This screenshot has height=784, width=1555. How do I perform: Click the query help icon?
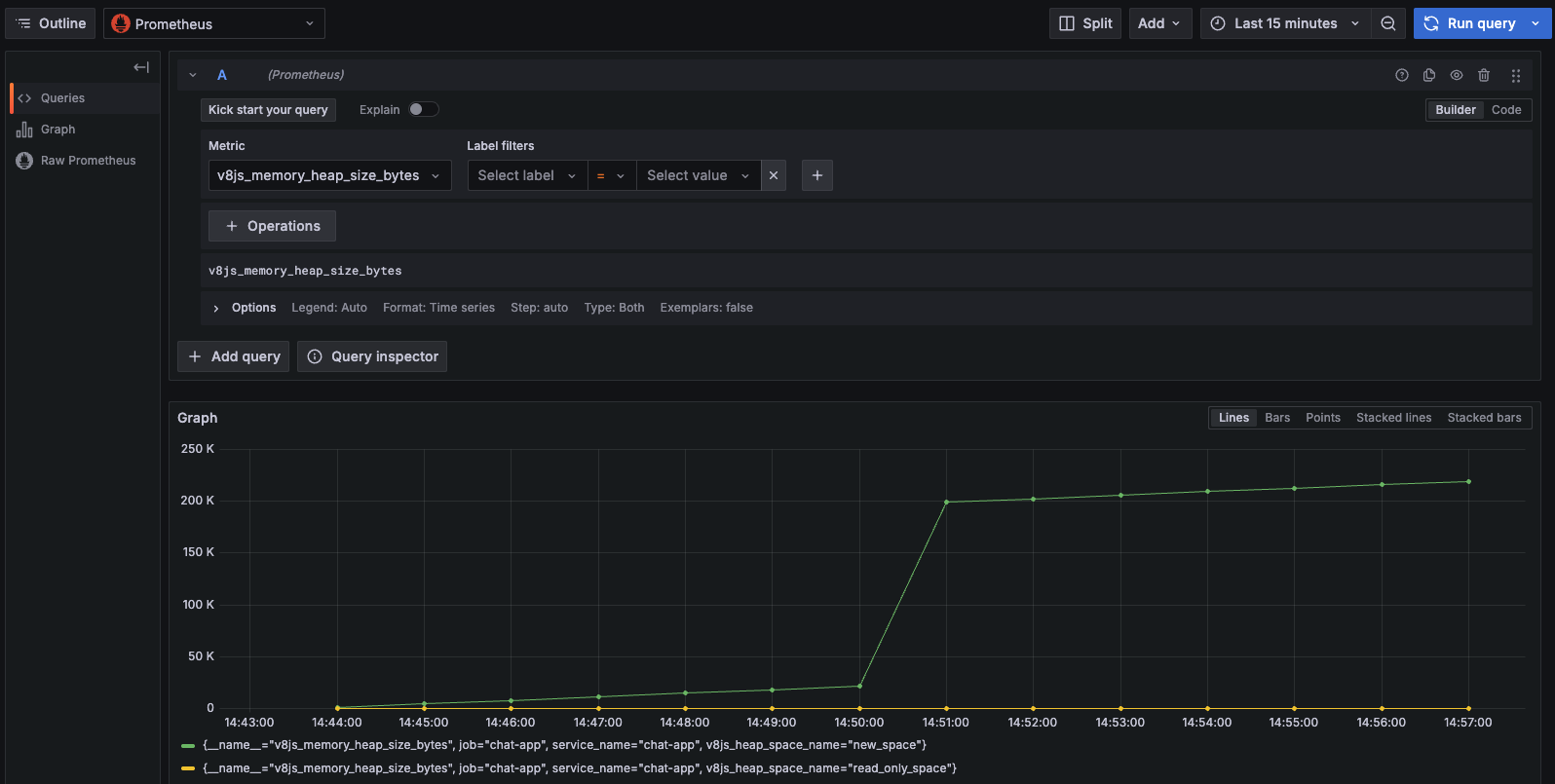(1401, 75)
